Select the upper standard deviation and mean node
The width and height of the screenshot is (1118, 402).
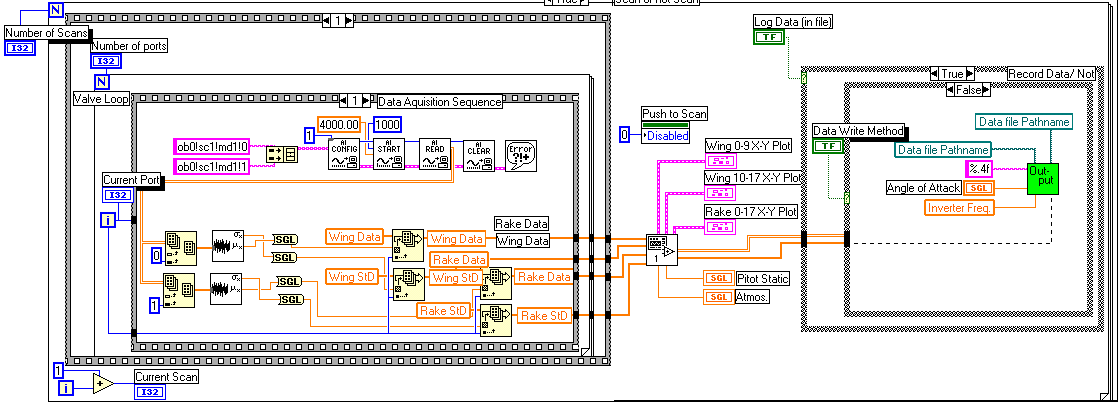point(227,247)
